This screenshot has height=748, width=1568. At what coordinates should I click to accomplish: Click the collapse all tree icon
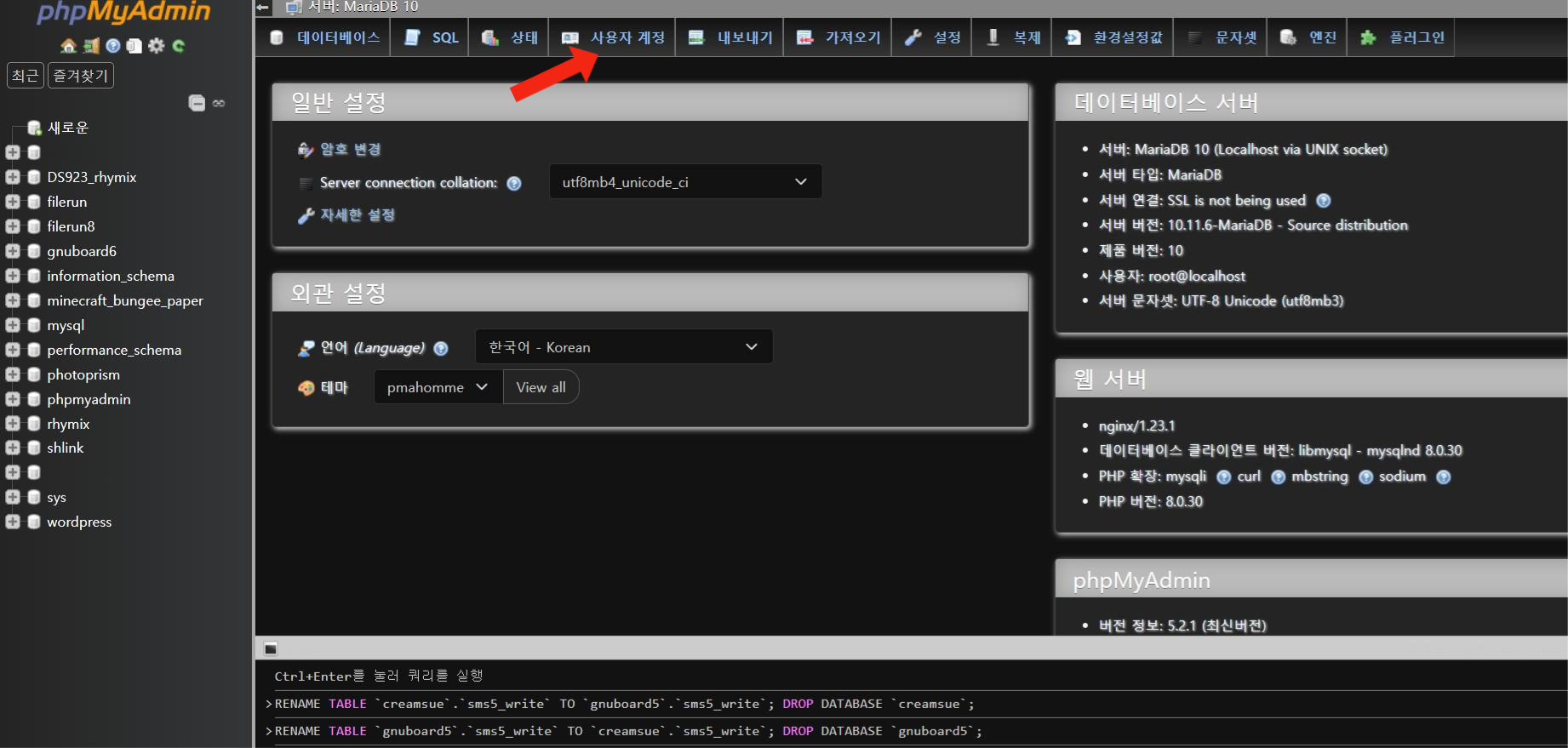[197, 103]
